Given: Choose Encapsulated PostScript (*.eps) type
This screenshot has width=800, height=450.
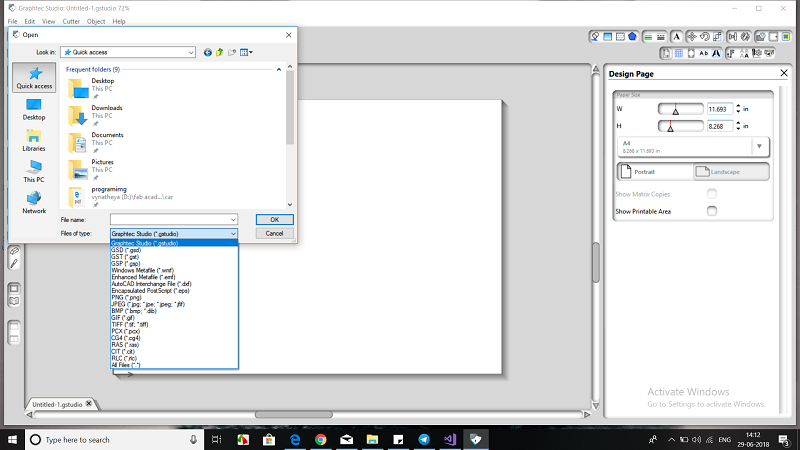Looking at the screenshot, I should (x=151, y=291).
